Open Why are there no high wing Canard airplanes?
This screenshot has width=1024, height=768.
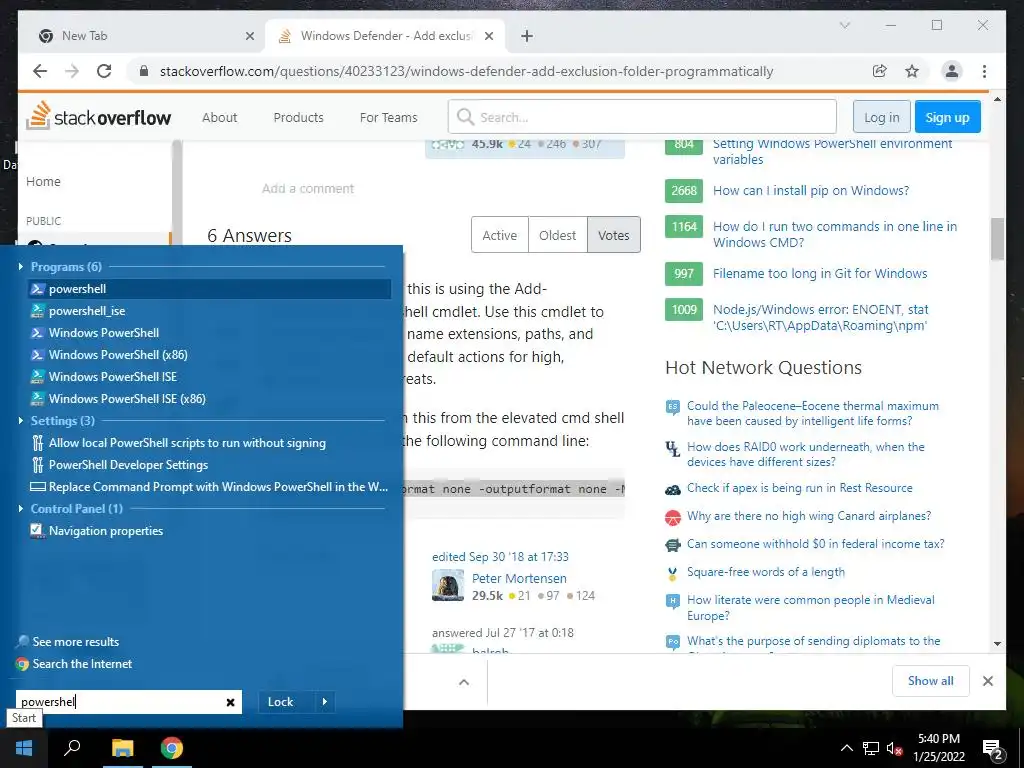(x=809, y=516)
